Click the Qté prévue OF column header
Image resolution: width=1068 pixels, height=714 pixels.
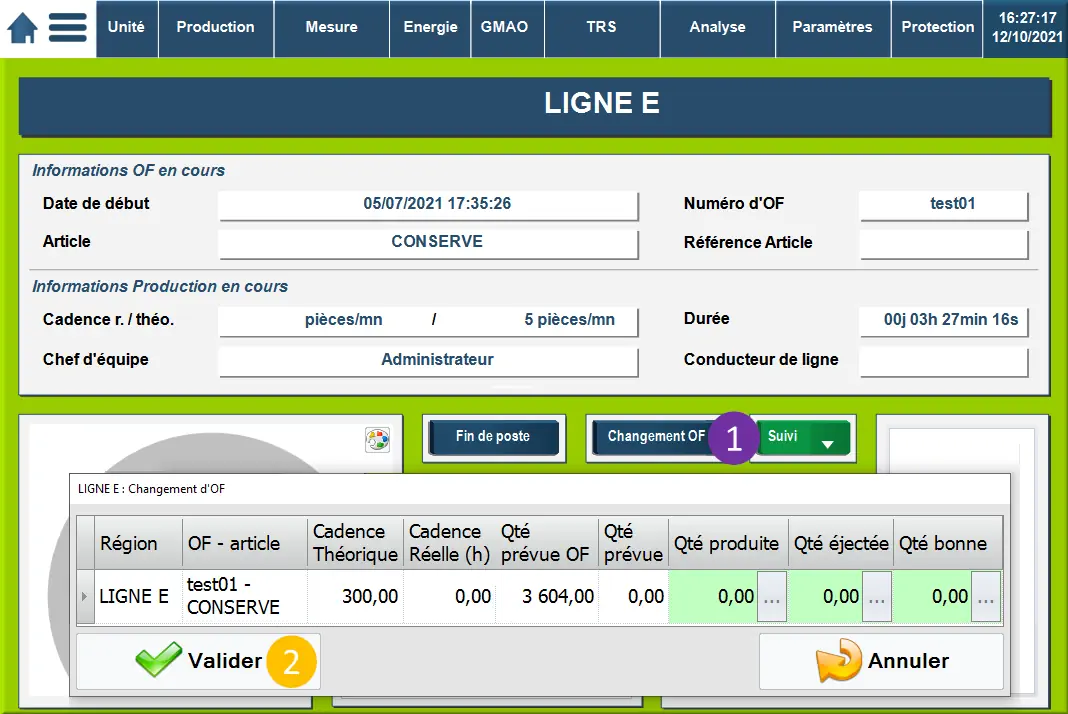point(547,543)
